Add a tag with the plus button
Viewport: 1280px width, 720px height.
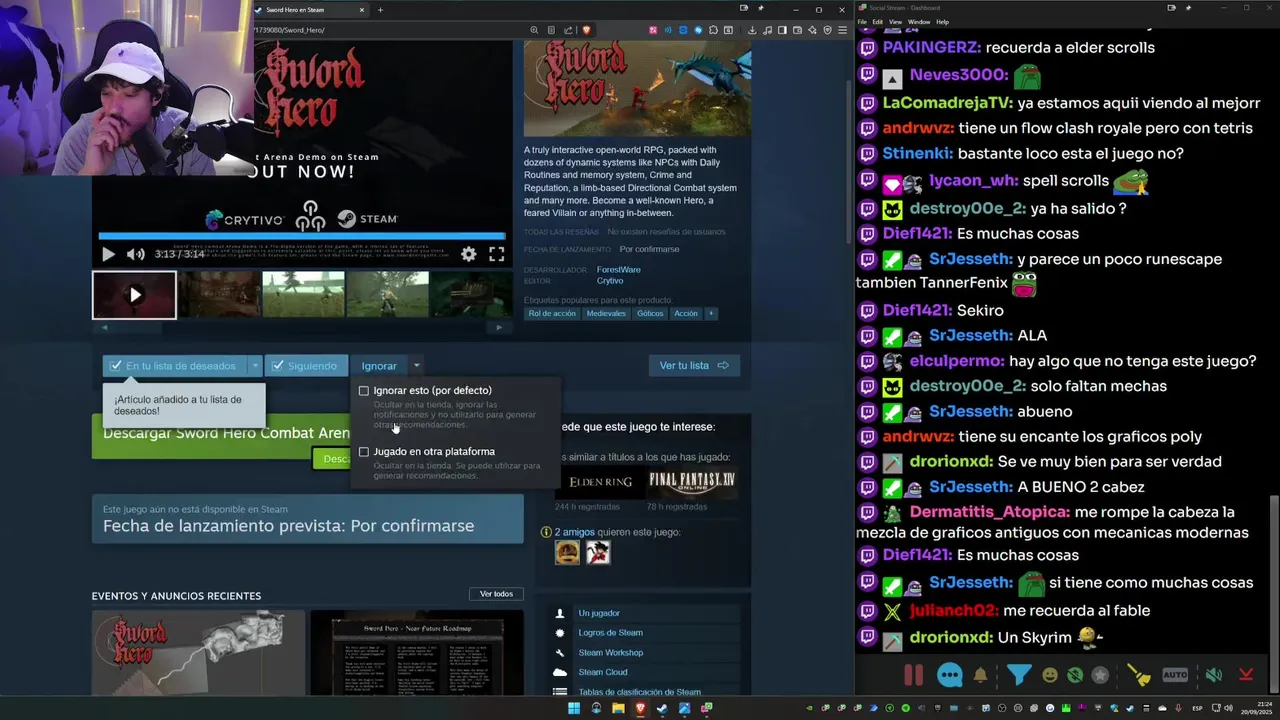point(711,314)
